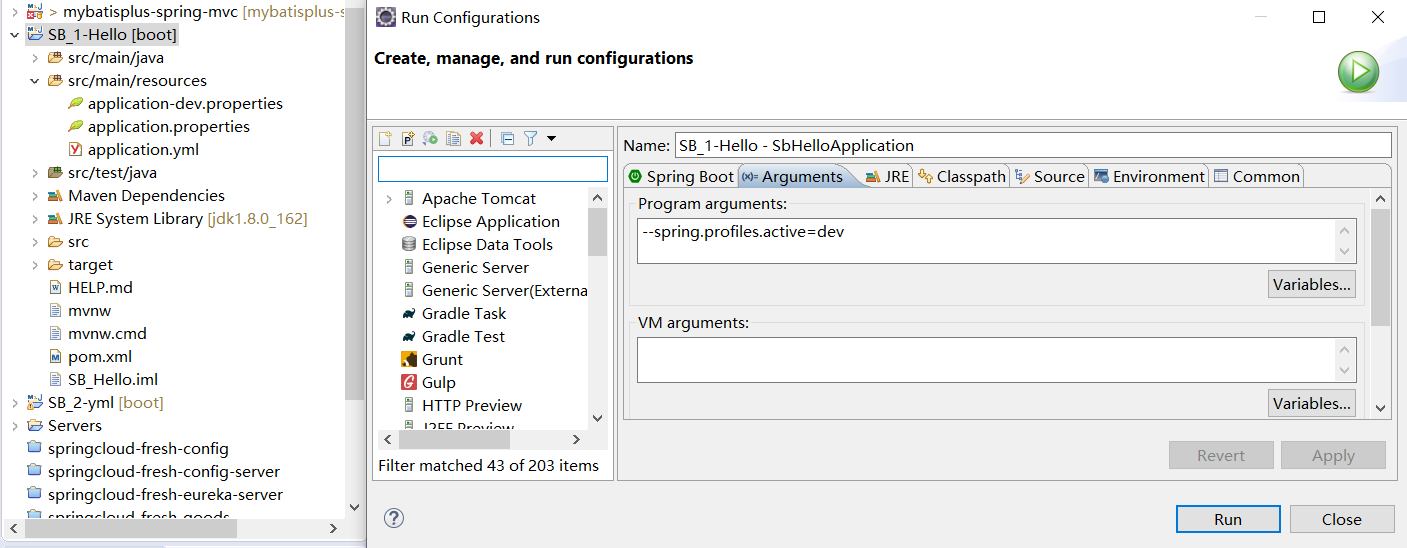Viewport: 1407px width, 548px height.
Task: Expand the Servers project
Action: pyautogui.click(x=14, y=426)
